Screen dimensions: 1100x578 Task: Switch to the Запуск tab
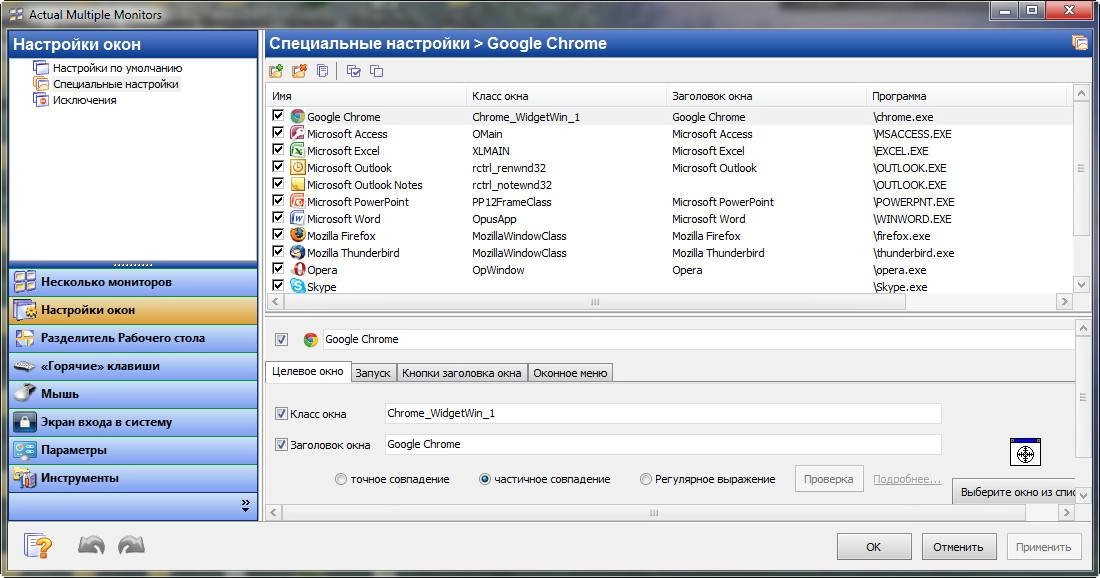pyautogui.click(x=373, y=373)
